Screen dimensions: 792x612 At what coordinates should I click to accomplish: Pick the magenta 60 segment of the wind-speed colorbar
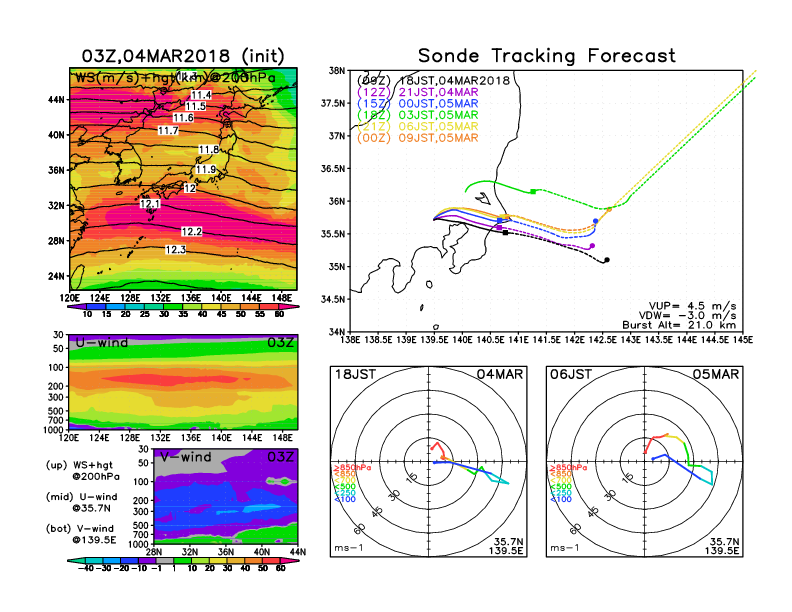[289, 307]
